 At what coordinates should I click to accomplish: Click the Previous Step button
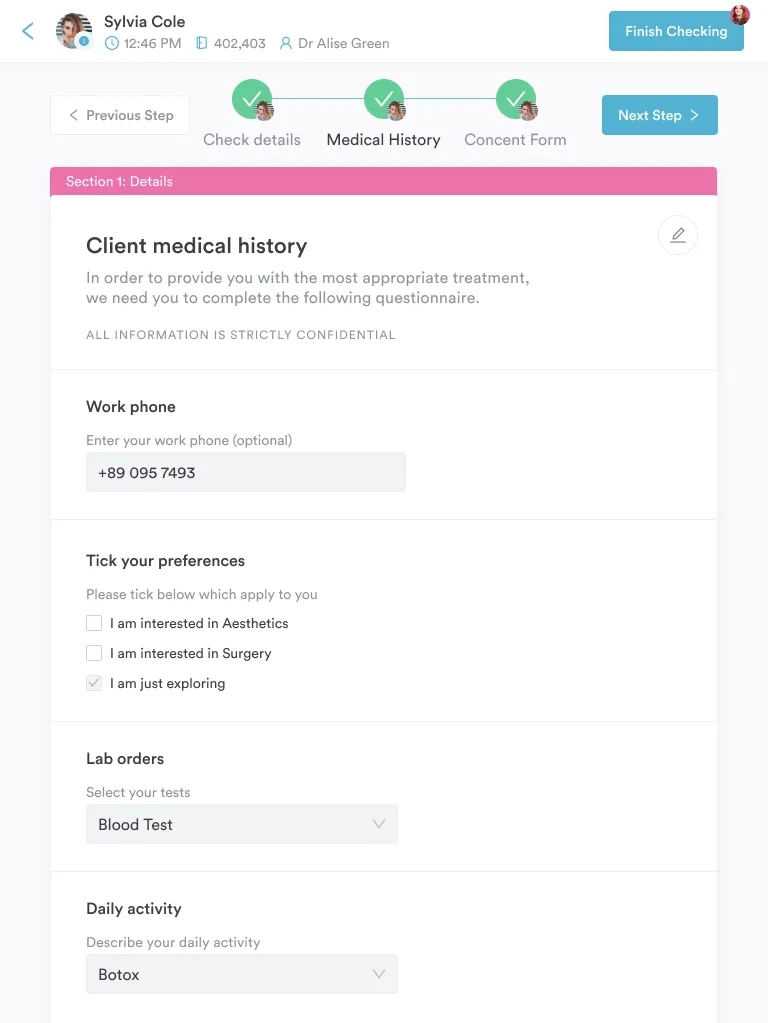pyautogui.click(x=119, y=115)
